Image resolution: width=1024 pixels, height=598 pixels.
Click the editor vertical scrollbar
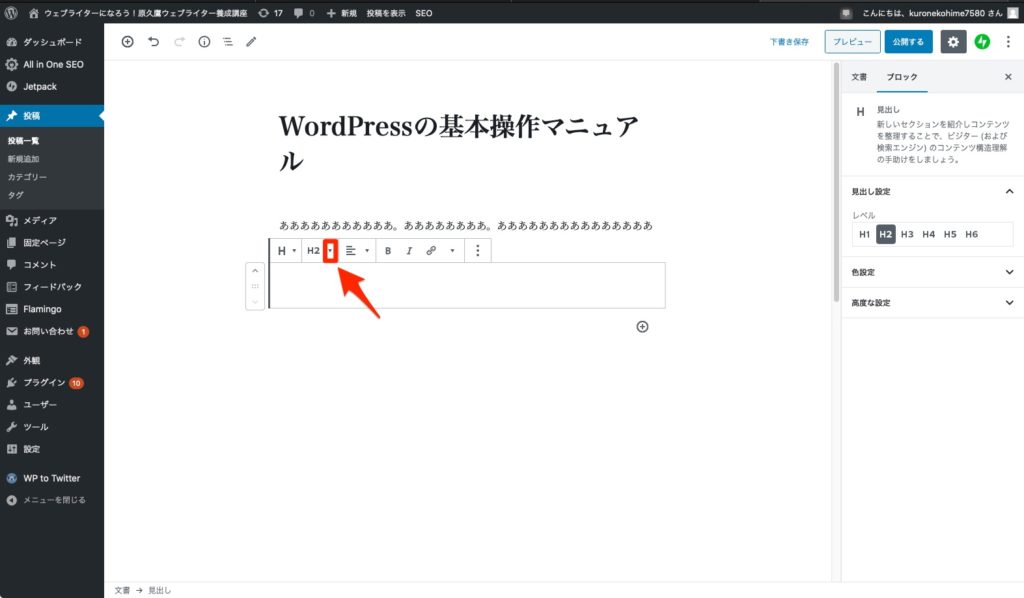tap(836, 183)
